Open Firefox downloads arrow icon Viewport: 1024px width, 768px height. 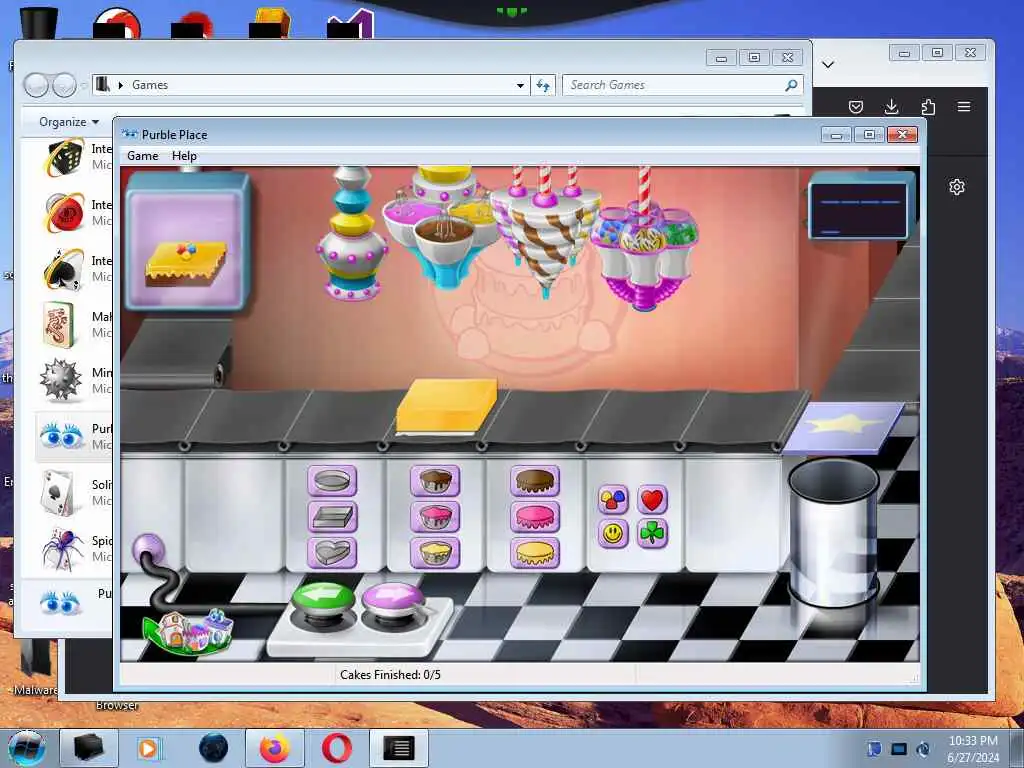click(x=891, y=106)
